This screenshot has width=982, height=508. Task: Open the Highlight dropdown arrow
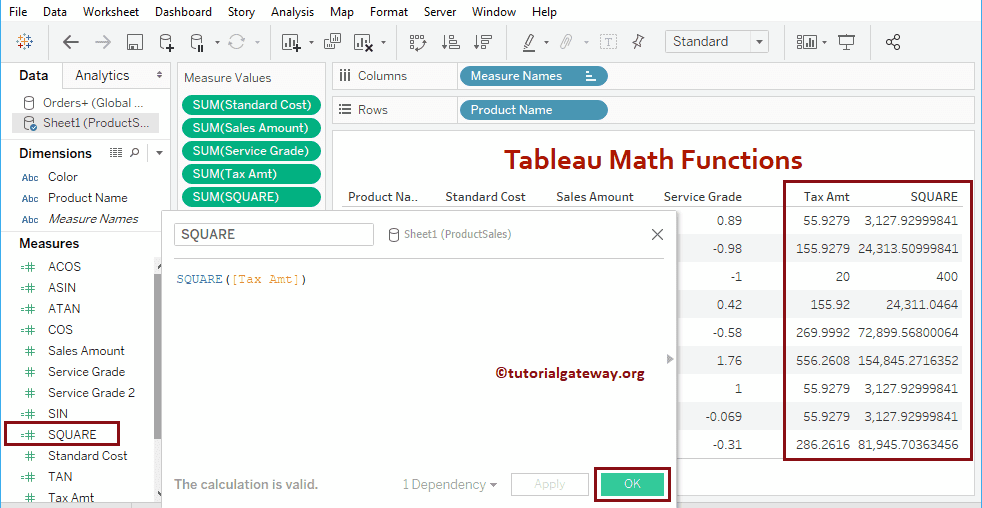point(546,43)
